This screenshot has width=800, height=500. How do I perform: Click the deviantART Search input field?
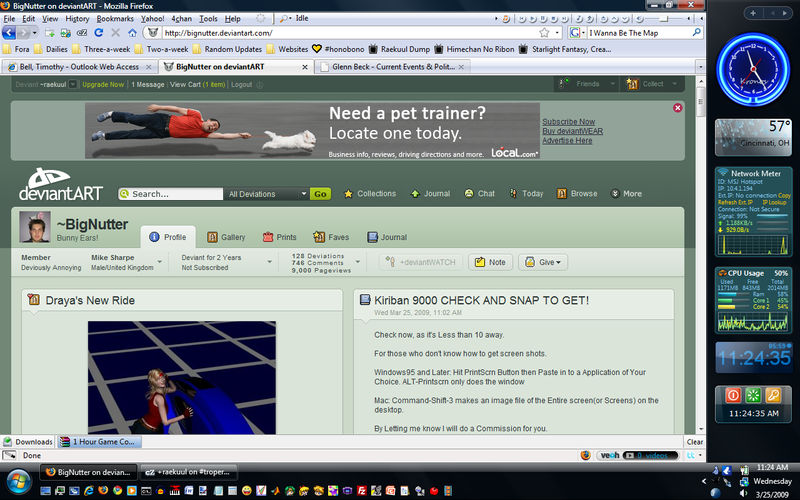(170, 194)
